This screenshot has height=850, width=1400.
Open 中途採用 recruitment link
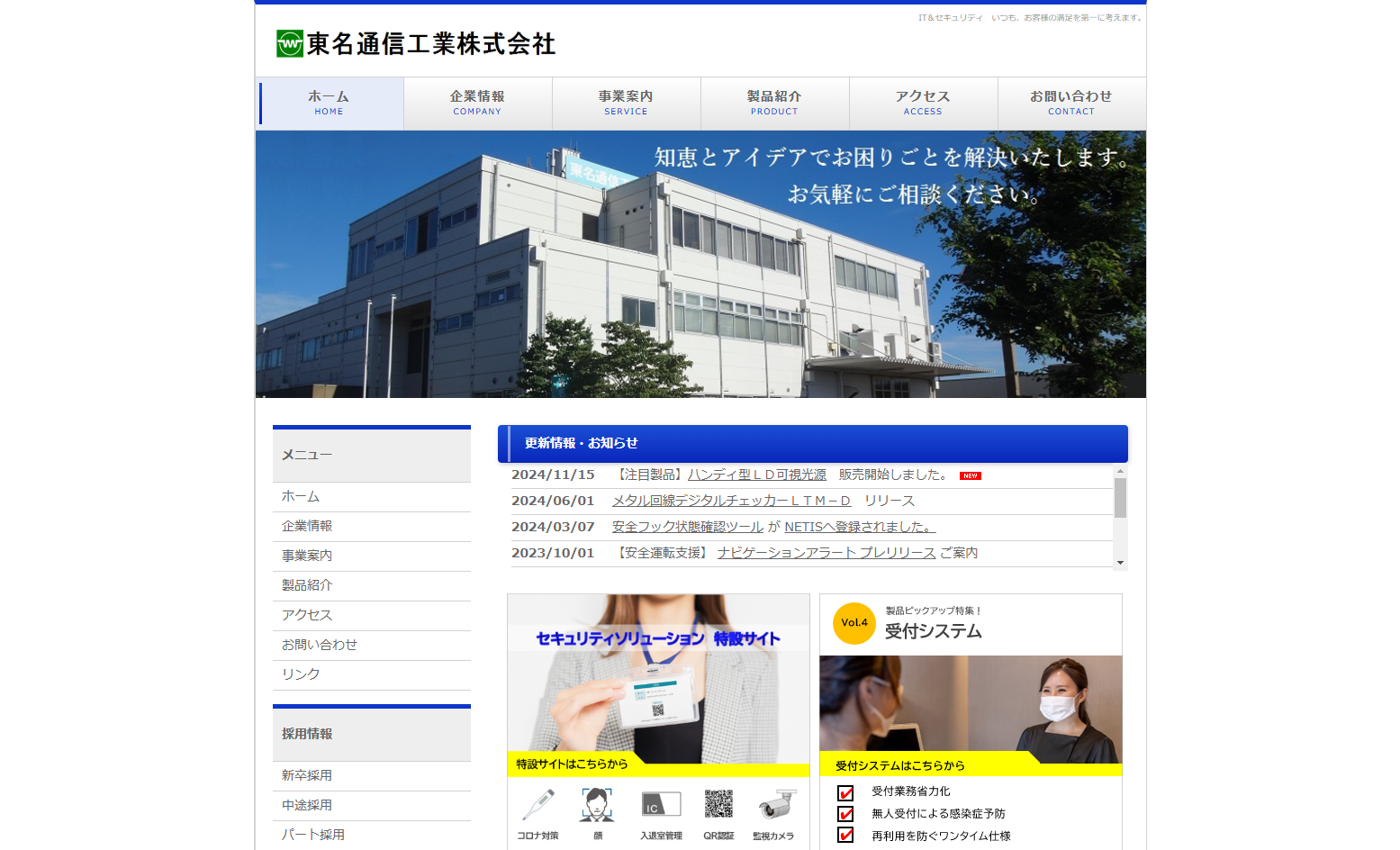[372, 806]
